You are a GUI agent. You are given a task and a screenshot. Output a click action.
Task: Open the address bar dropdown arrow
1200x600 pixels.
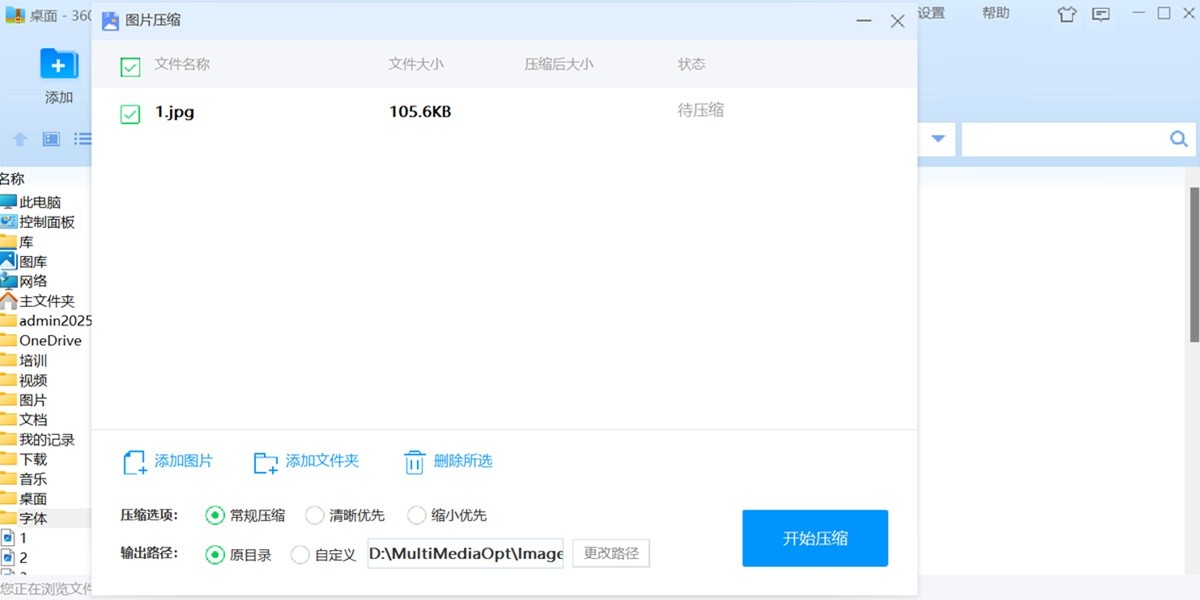pyautogui.click(x=936, y=139)
